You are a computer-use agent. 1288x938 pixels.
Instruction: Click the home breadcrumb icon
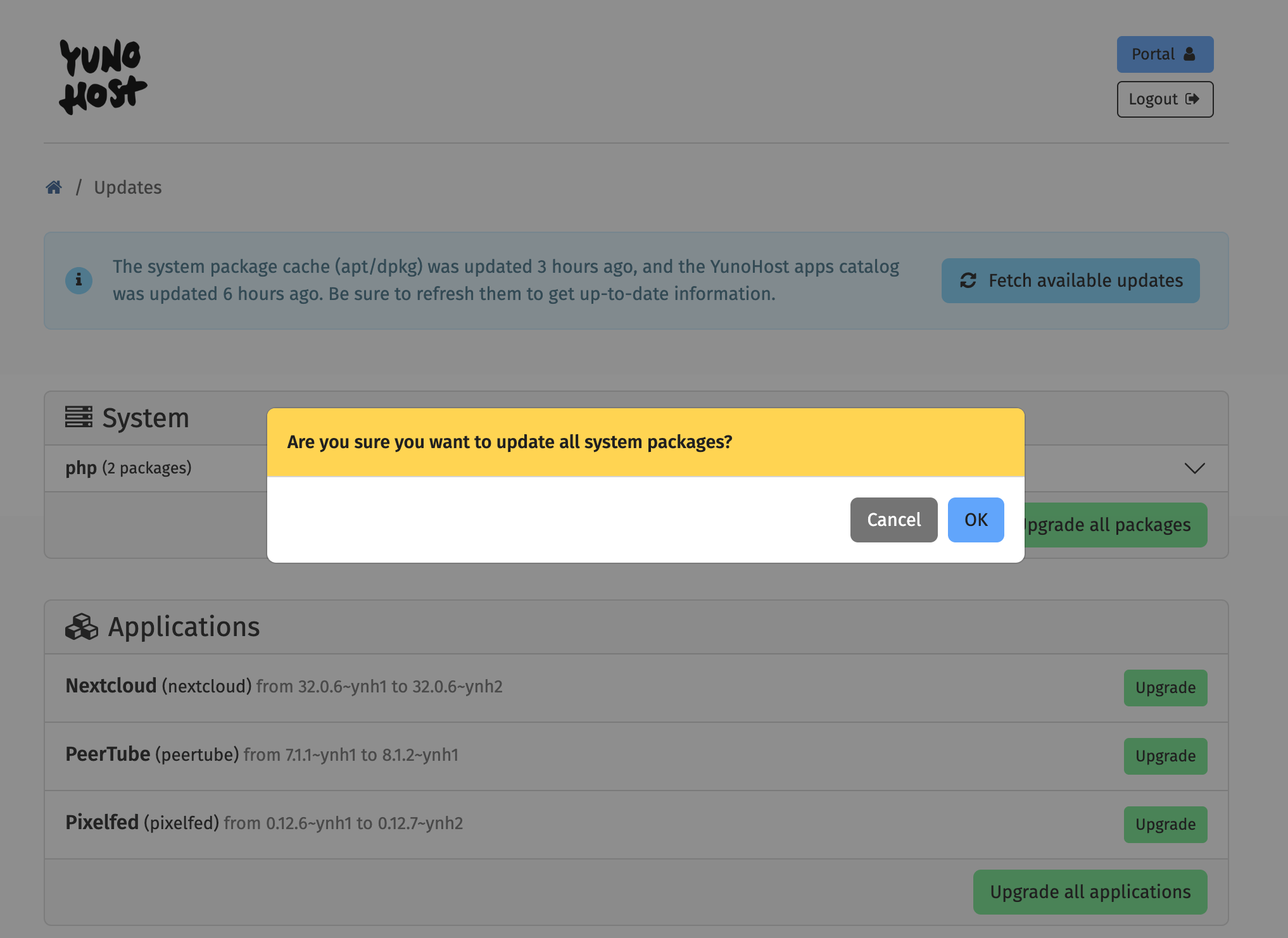click(x=54, y=187)
